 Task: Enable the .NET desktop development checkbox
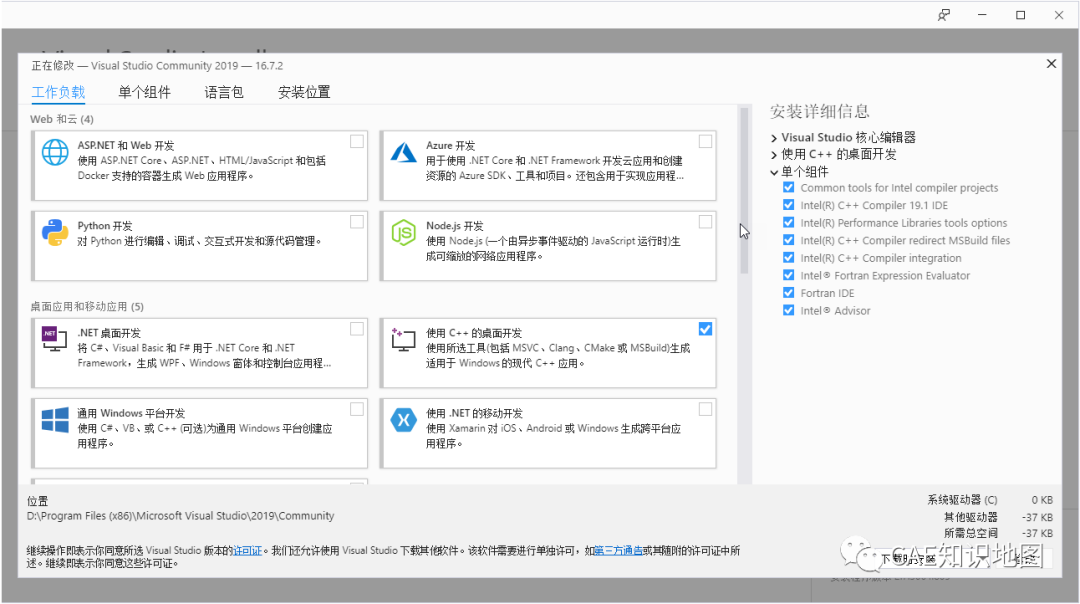(x=357, y=329)
